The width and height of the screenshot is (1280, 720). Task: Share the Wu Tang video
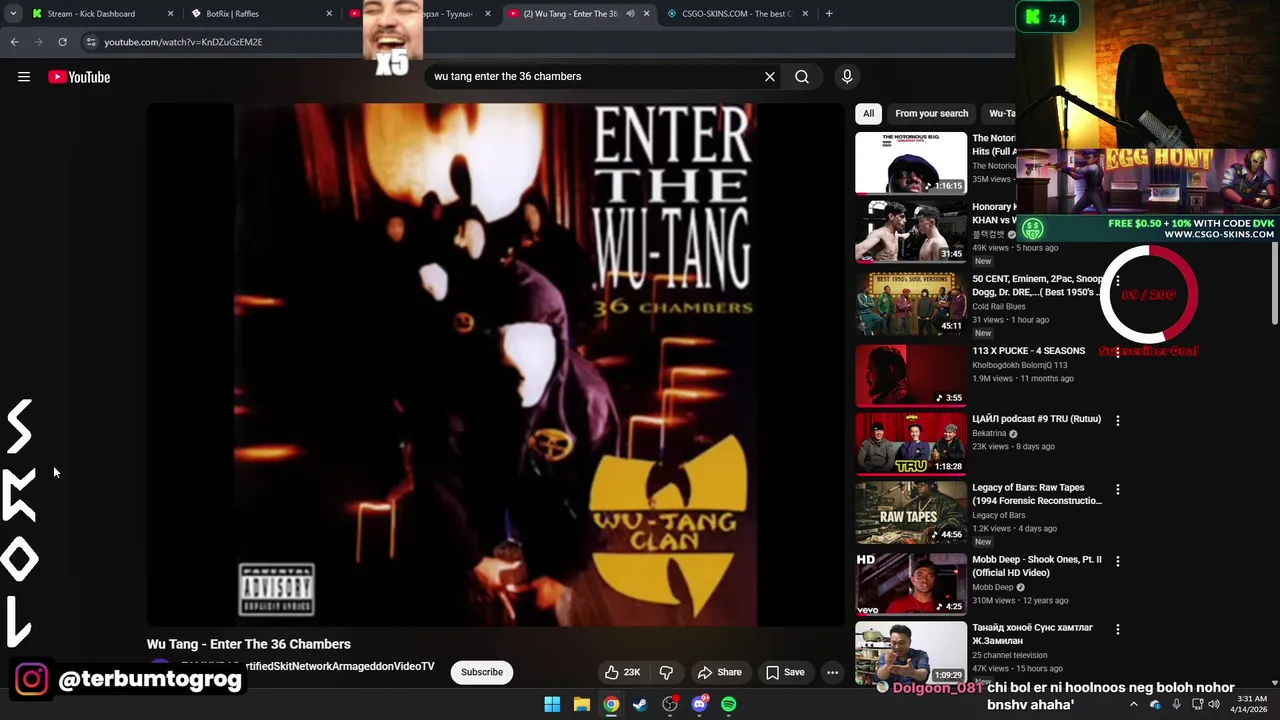point(720,672)
